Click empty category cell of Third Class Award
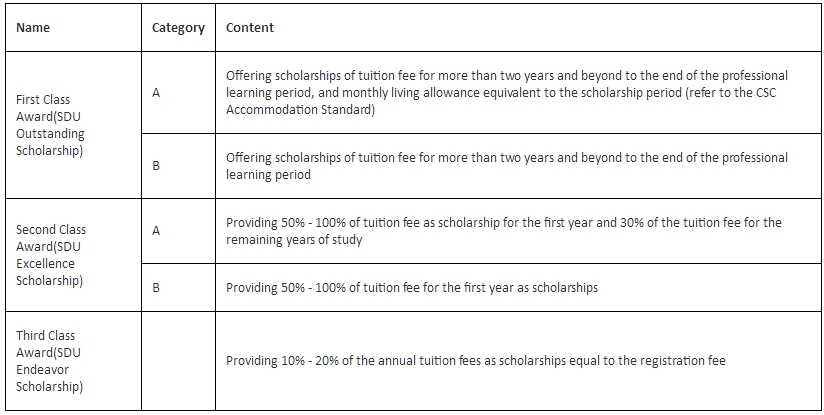This screenshot has height=415, width=824. [x=178, y=361]
